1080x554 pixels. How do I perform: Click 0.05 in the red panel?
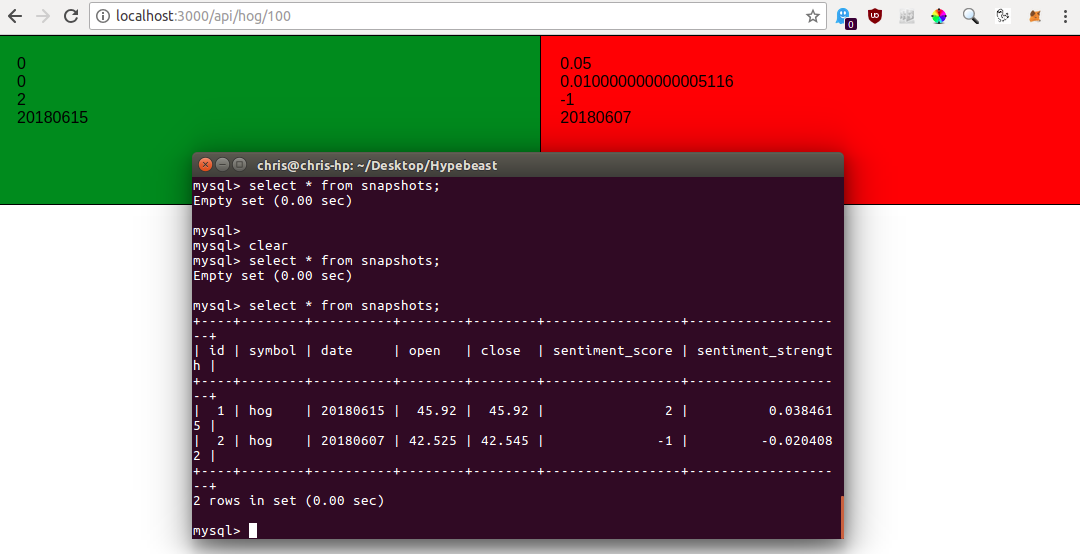point(576,63)
